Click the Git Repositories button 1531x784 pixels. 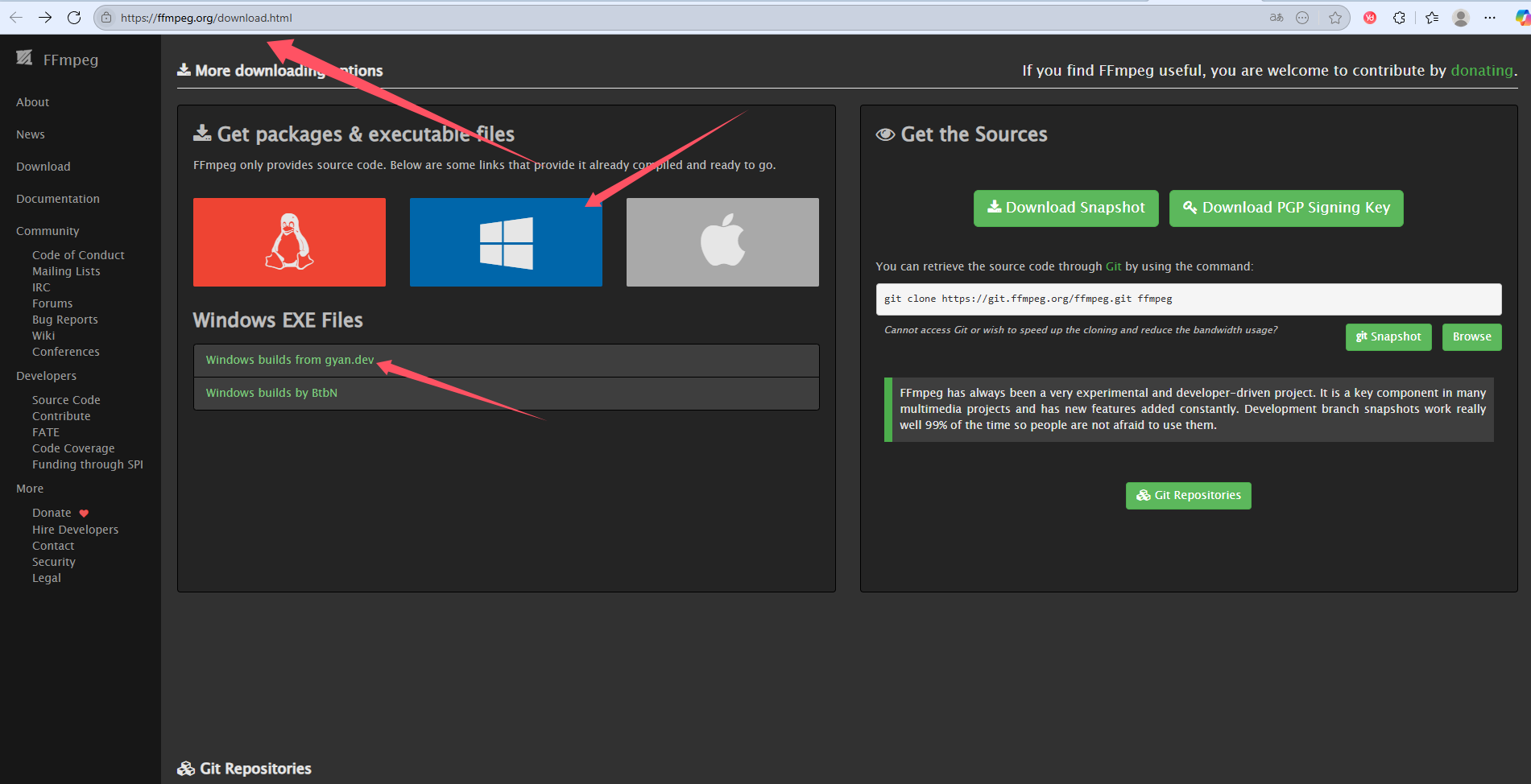coord(1188,495)
